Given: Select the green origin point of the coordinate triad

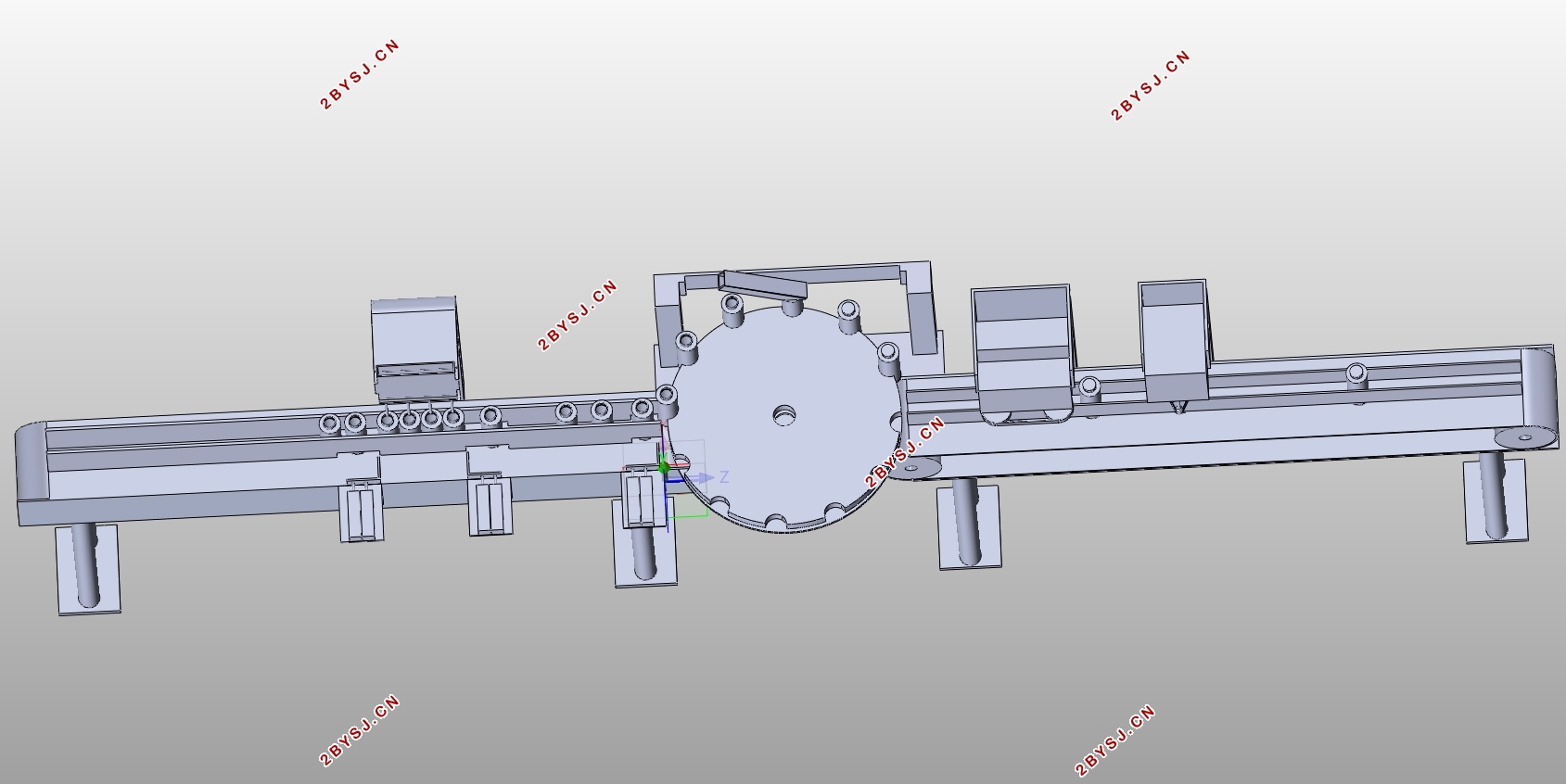Looking at the screenshot, I should click(664, 469).
